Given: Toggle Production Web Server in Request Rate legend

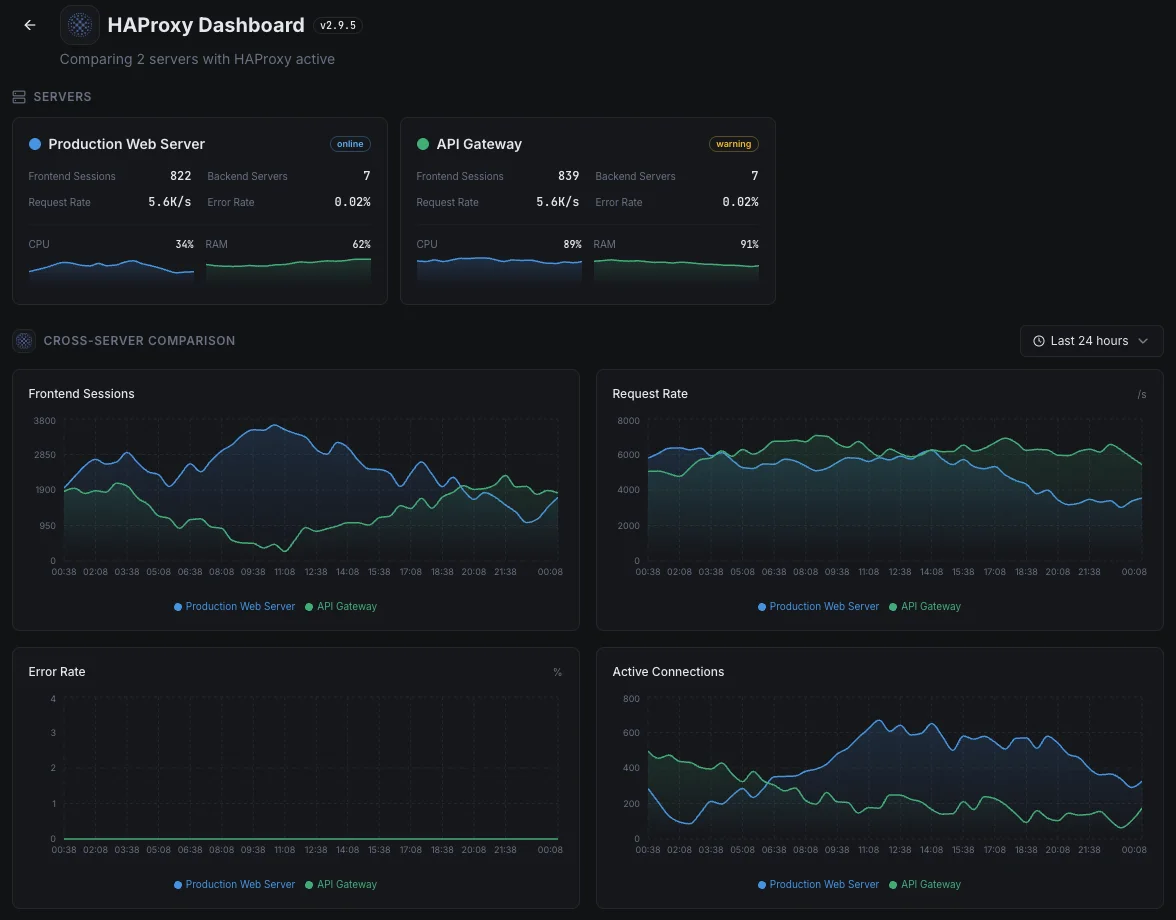Looking at the screenshot, I should click(818, 607).
